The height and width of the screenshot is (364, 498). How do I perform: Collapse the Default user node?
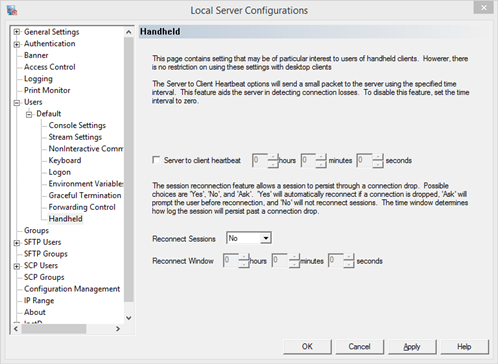click(x=29, y=114)
